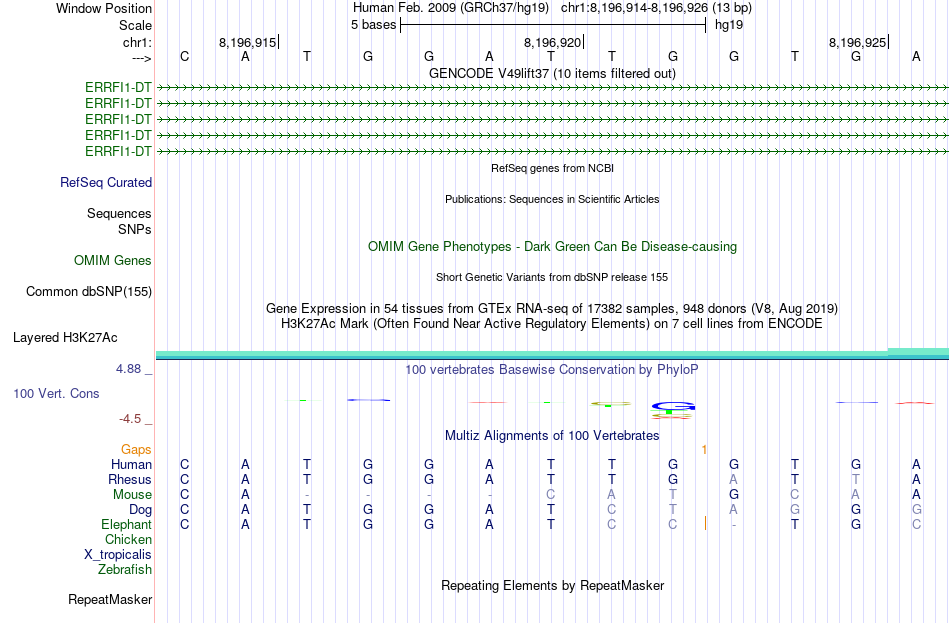Click the Human Feb. 2009 (GRCh37/hg19) assembly text
Screen dimensions: 950x623
(451, 8)
